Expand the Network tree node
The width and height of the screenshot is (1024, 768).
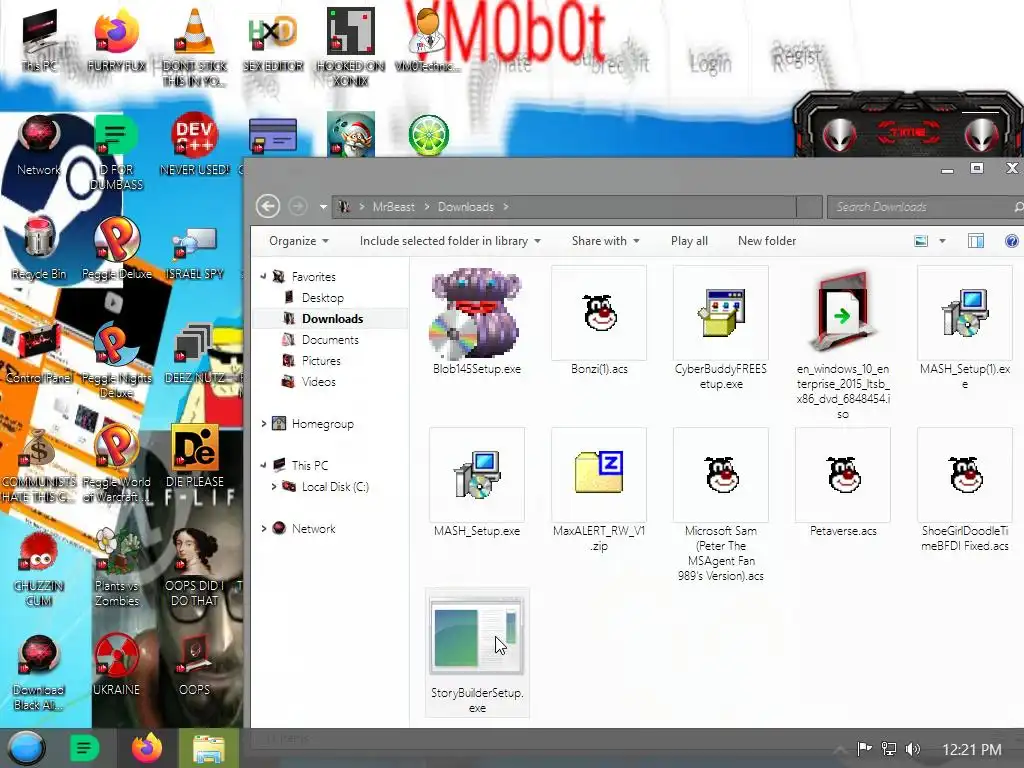coord(264,528)
